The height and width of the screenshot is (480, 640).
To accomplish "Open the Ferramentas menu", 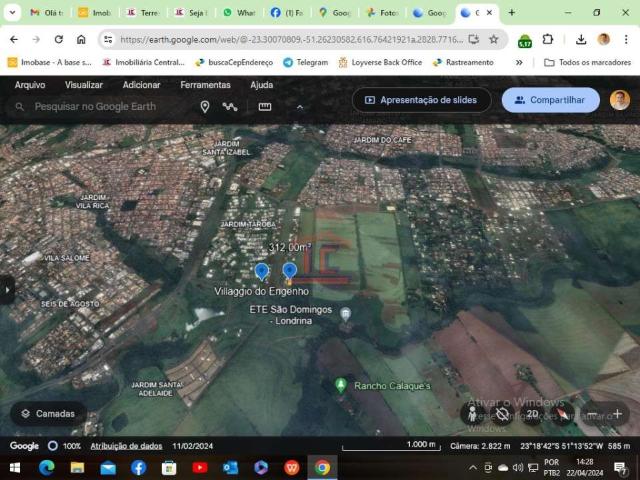I will pos(205,85).
